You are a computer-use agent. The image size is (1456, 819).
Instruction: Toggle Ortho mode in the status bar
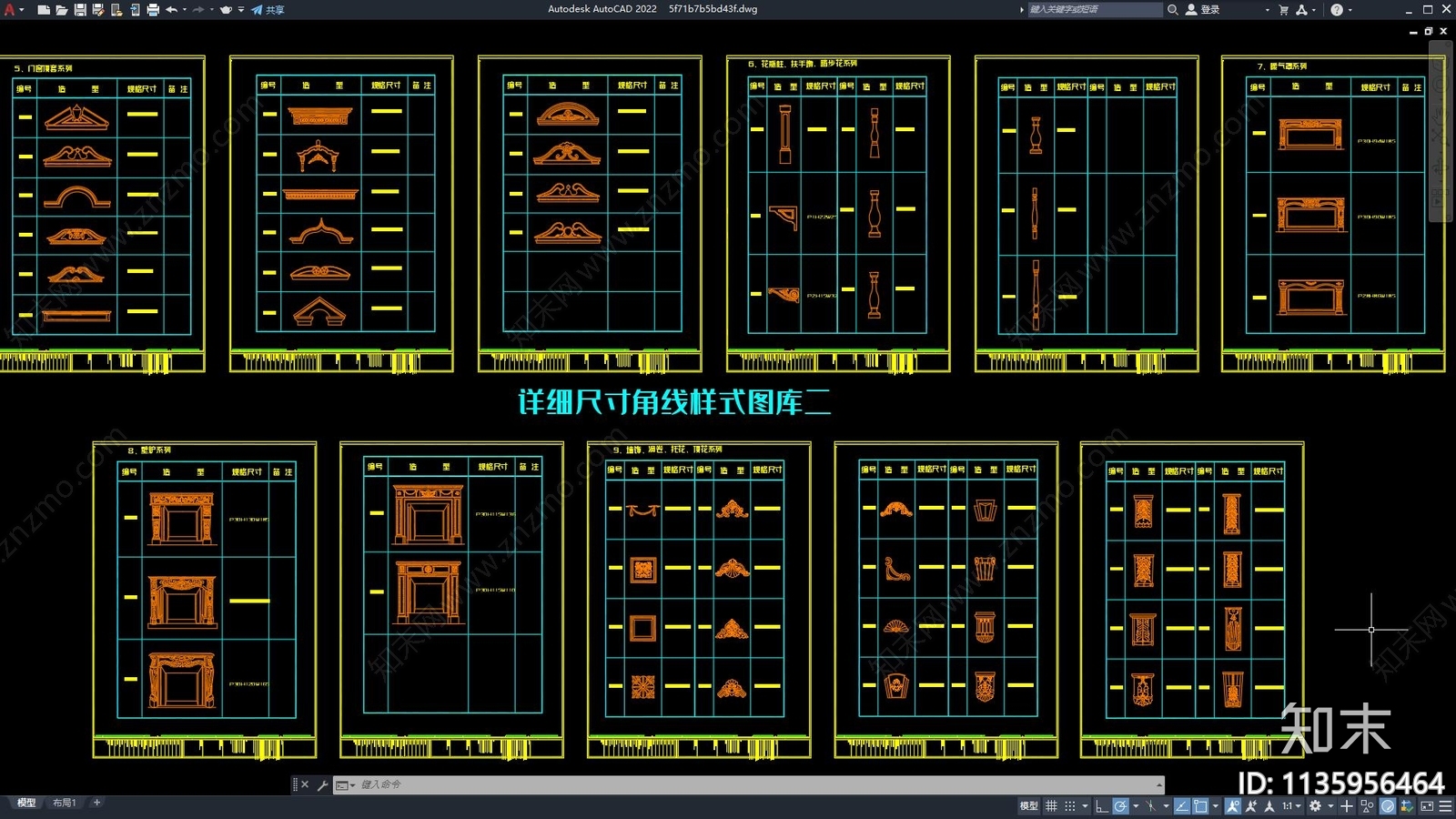click(1101, 806)
